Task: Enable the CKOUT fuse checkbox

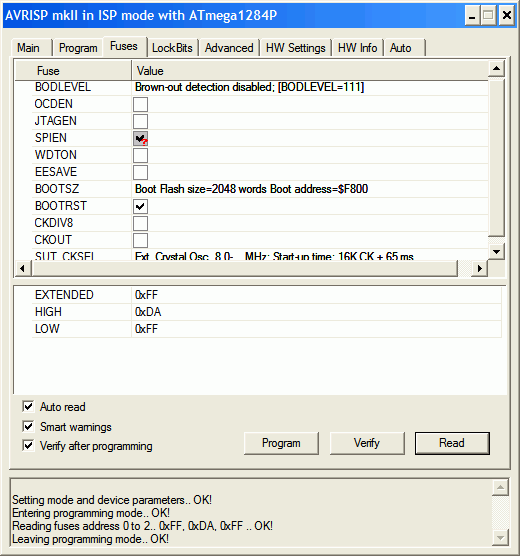Action: pyautogui.click(x=140, y=240)
